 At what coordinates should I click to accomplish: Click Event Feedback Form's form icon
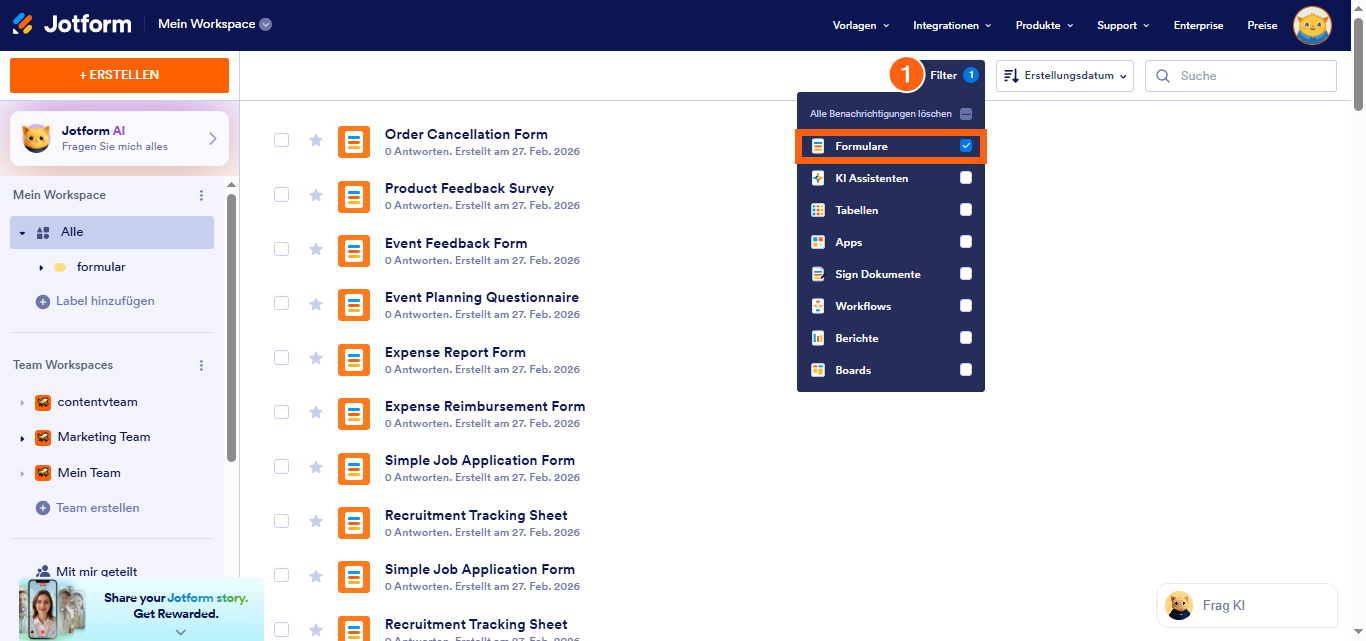coord(354,251)
